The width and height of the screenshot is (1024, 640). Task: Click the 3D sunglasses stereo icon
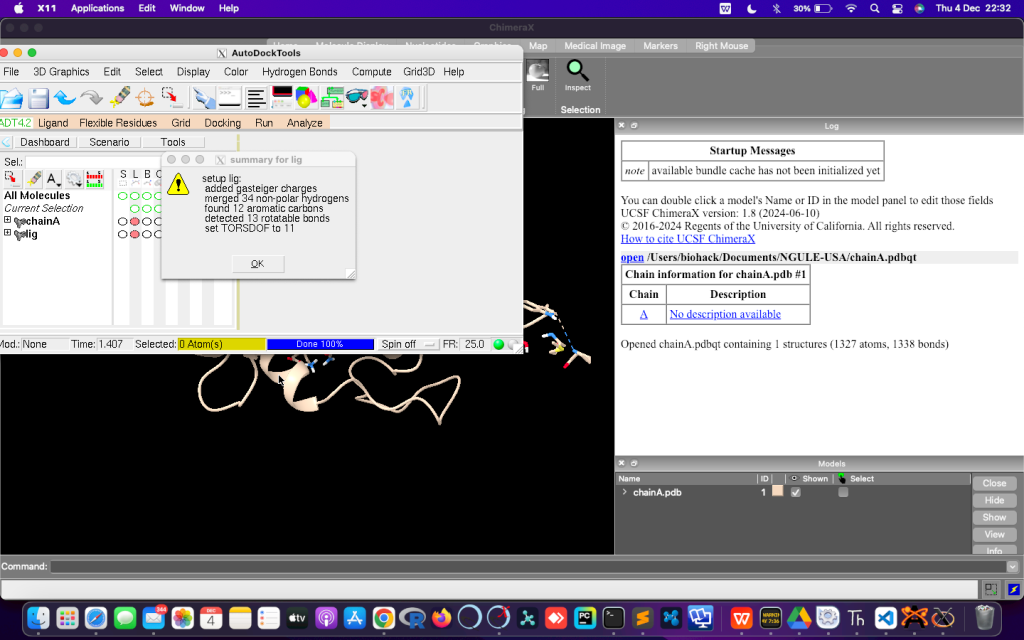[x=357, y=98]
